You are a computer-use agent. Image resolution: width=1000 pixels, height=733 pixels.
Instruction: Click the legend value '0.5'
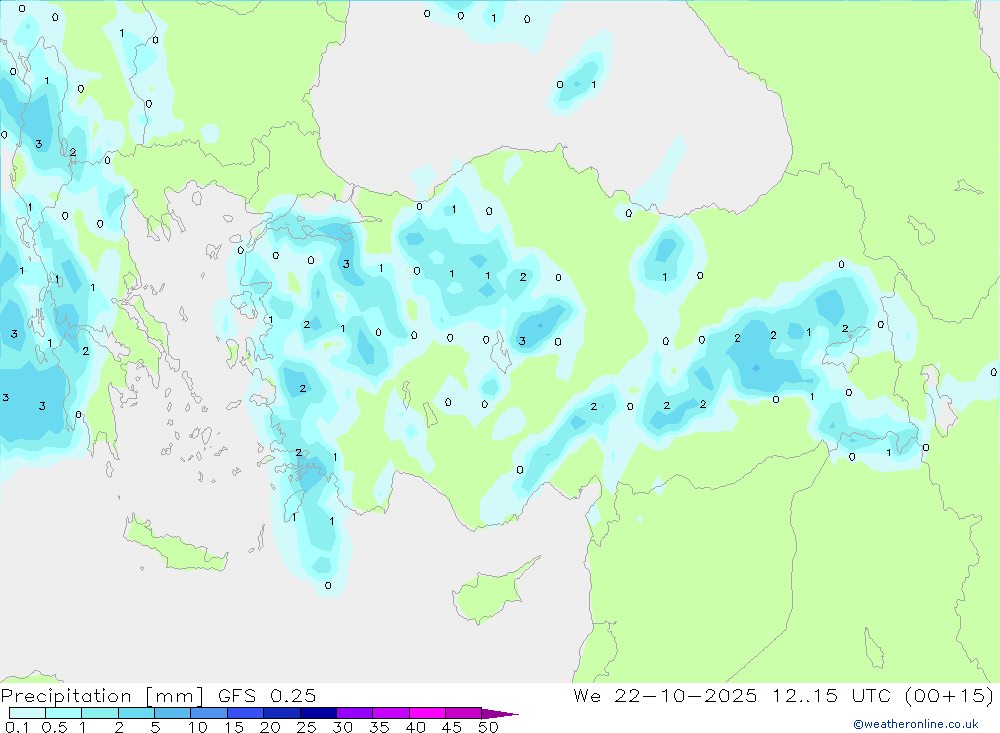tap(54, 727)
